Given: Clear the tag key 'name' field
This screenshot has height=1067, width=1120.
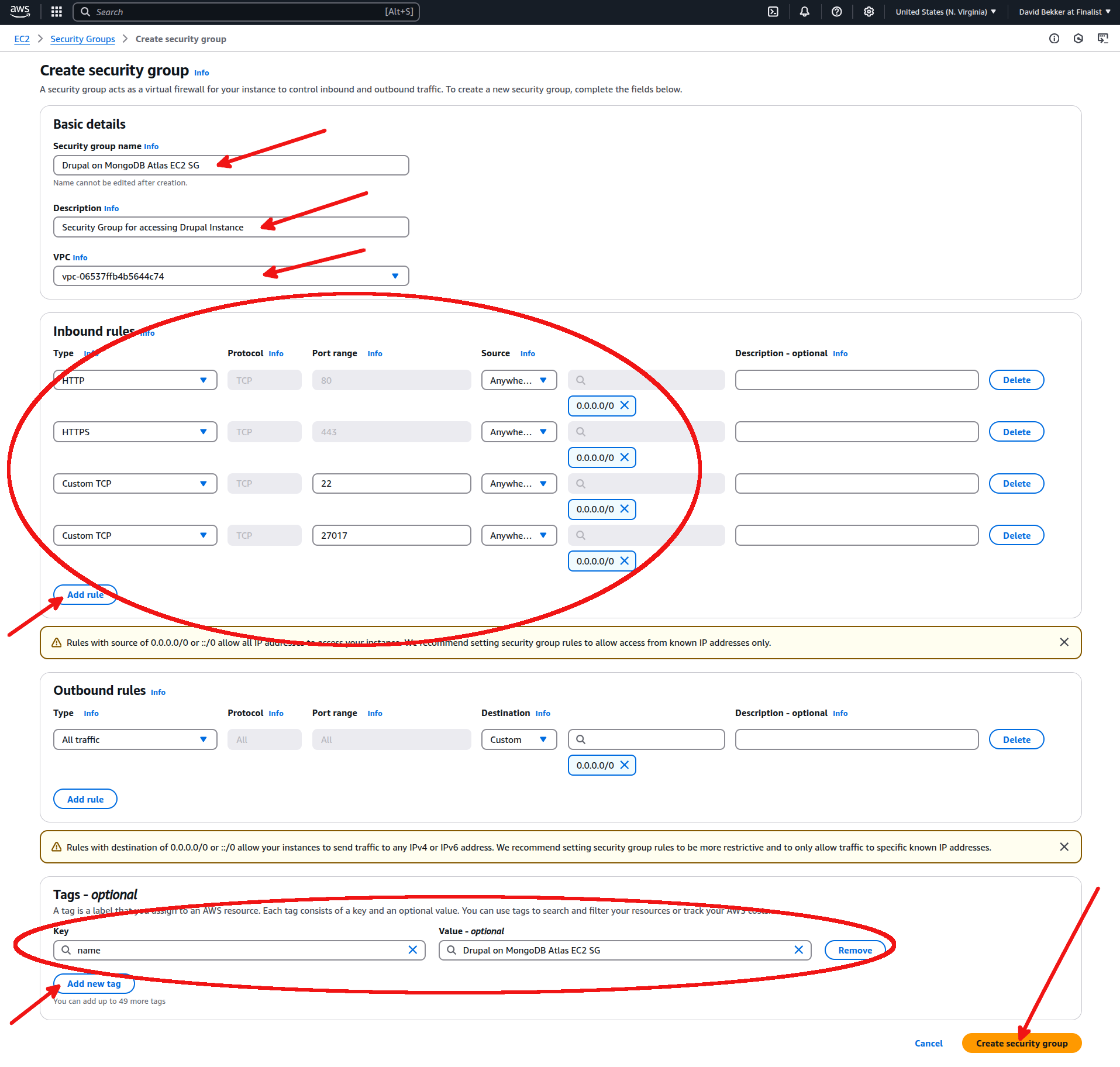Looking at the screenshot, I should click(413, 950).
